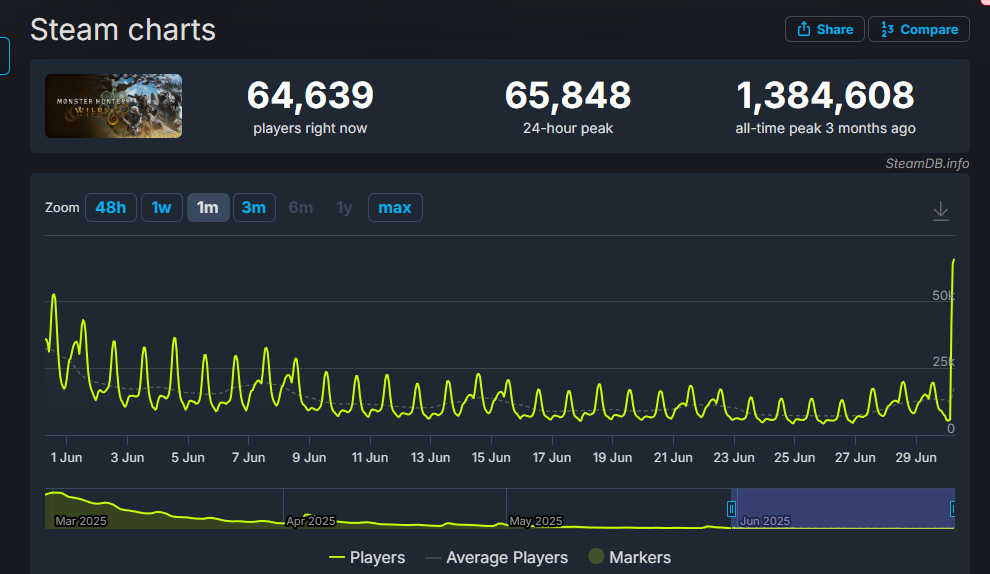Select the 1m zoom range
The width and height of the screenshot is (990, 574).
208,208
